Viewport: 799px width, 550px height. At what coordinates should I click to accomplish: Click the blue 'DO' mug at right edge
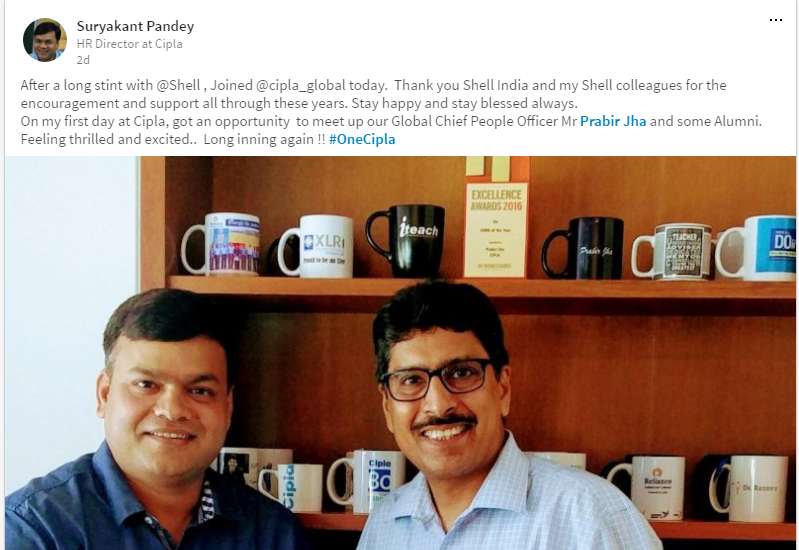pyautogui.click(x=756, y=248)
